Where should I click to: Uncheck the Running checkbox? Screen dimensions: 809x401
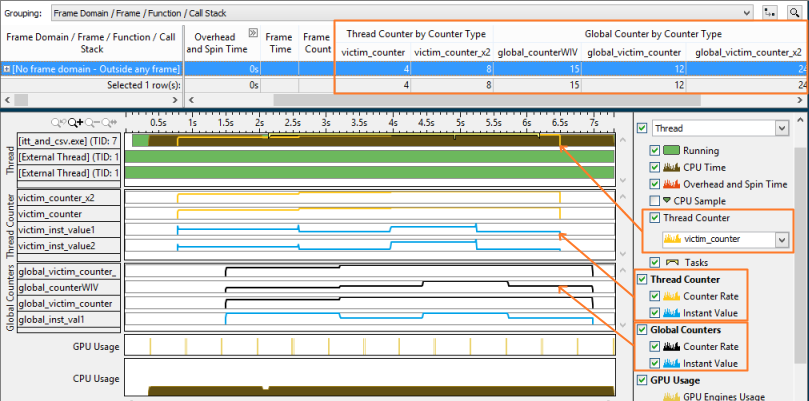click(655, 151)
